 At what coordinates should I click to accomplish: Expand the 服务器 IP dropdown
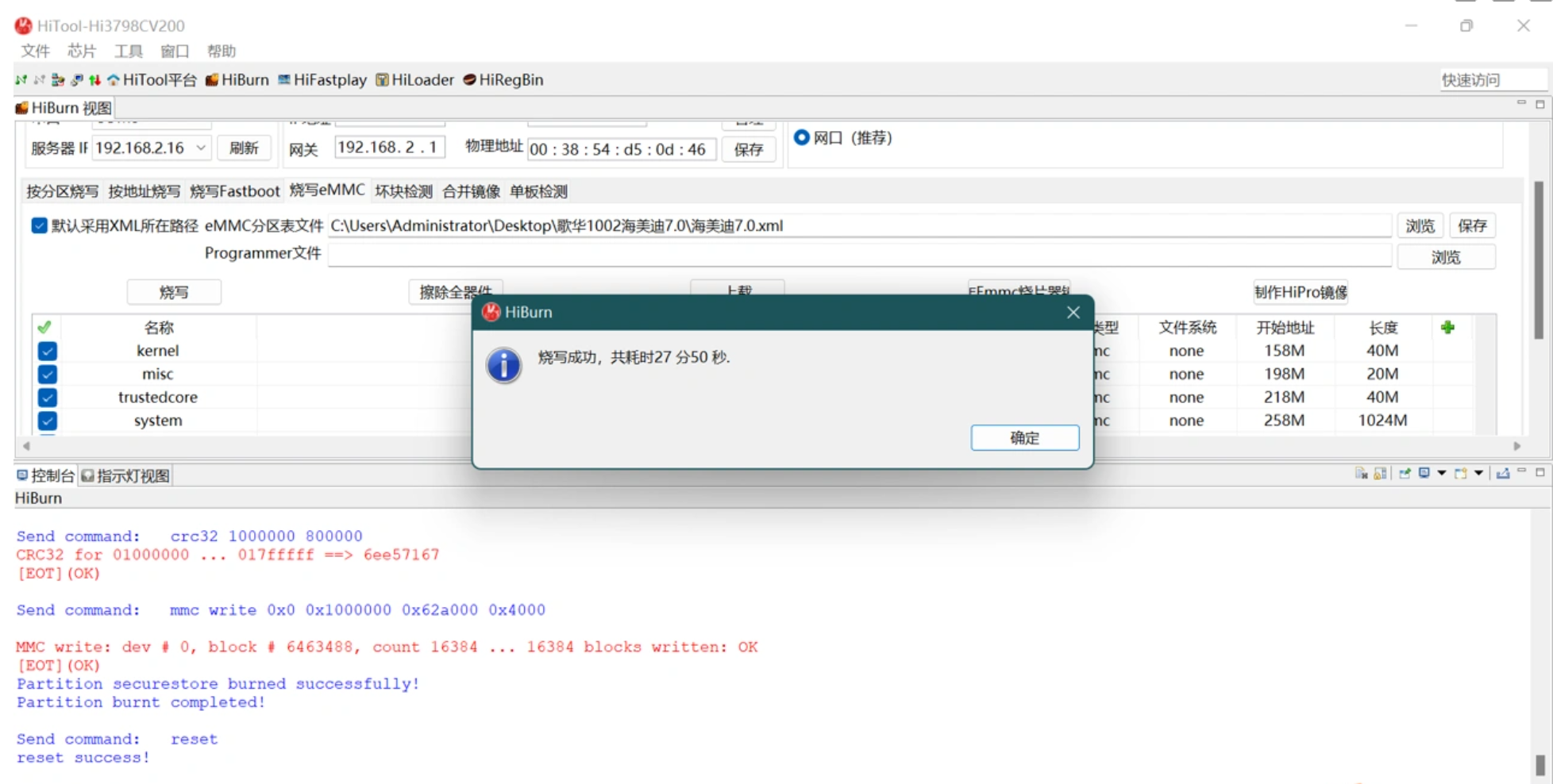pyautogui.click(x=201, y=148)
